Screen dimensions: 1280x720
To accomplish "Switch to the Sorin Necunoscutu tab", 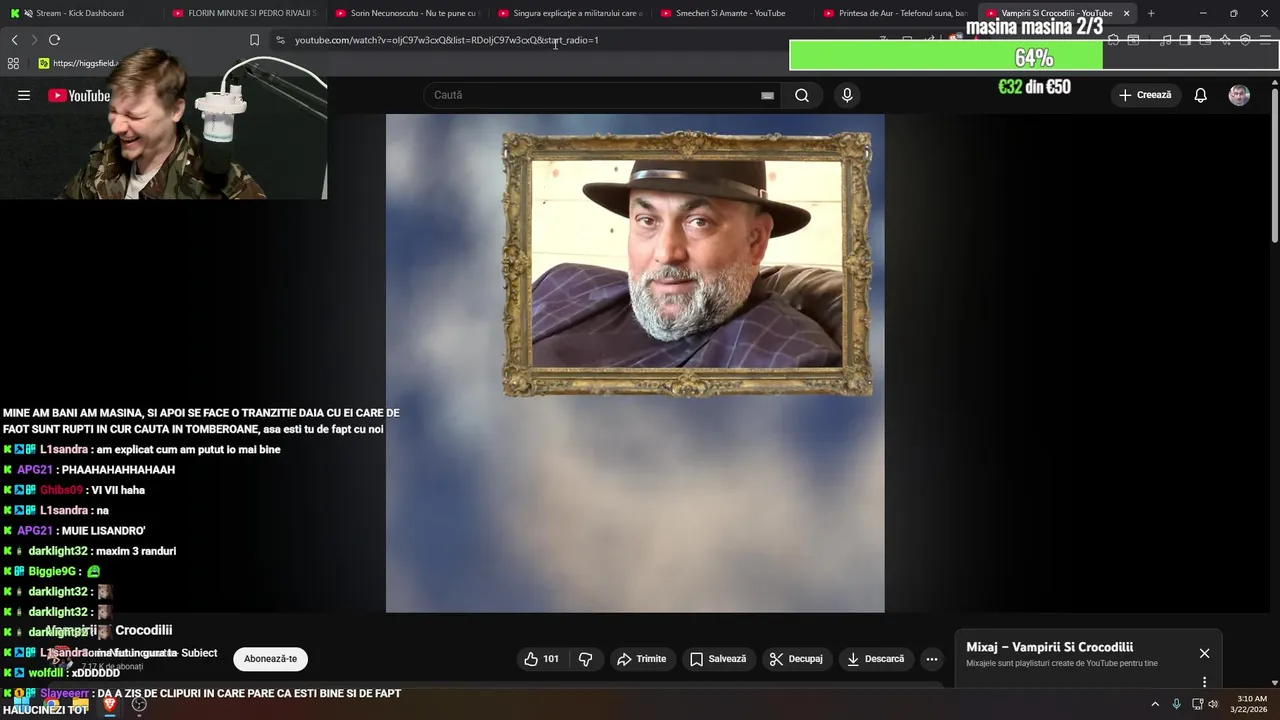I will coord(406,13).
